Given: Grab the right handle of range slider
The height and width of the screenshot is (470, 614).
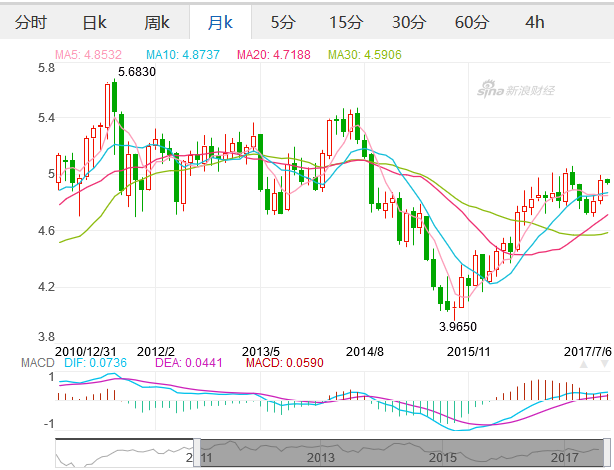Looking at the screenshot, I should coord(607,452).
